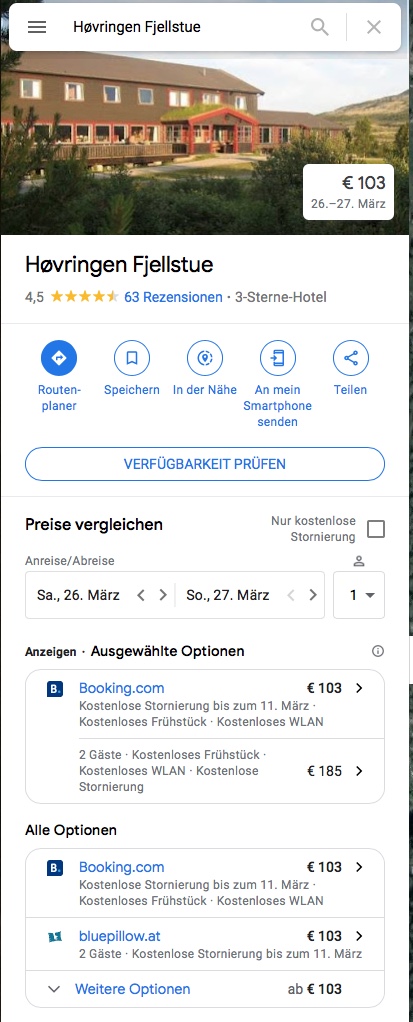Clear the search with the X icon
Image resolution: width=413 pixels, height=1022 pixels.
(374, 27)
